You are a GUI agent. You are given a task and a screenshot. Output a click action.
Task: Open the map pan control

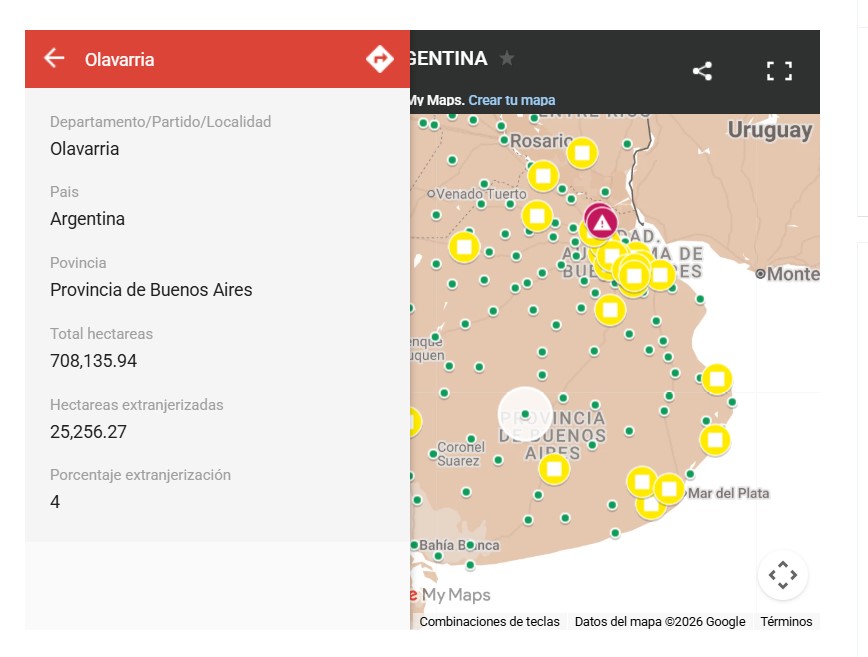pyautogui.click(x=783, y=575)
